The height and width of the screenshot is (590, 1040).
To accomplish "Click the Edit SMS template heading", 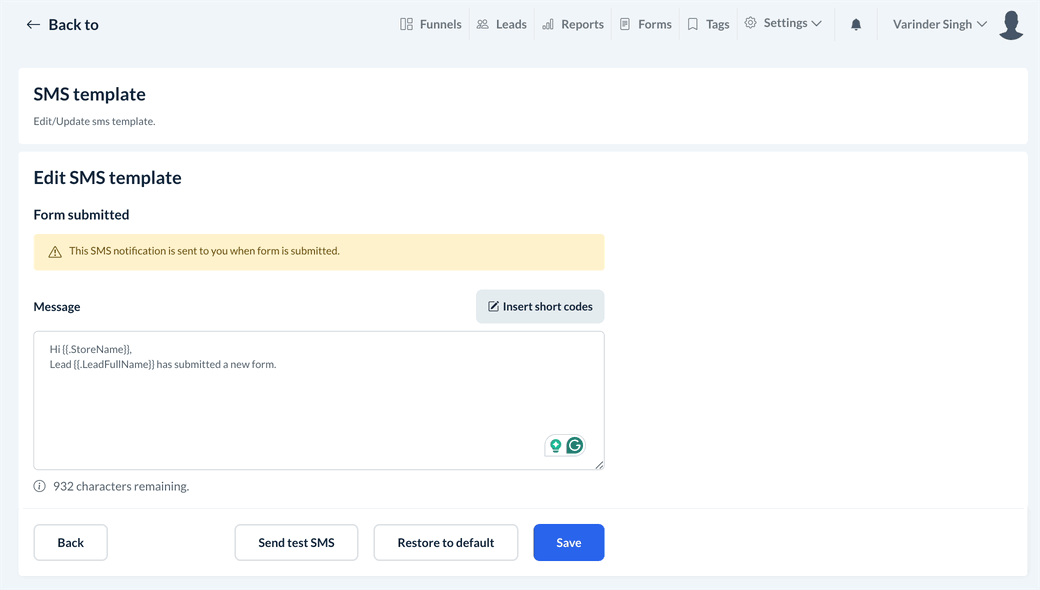I will point(107,178).
